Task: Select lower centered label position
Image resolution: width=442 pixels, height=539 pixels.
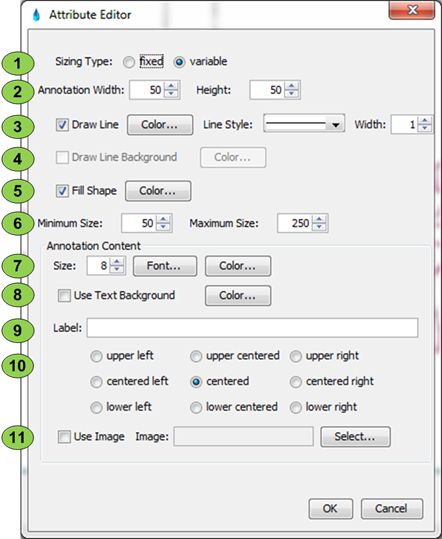Action: (196, 408)
